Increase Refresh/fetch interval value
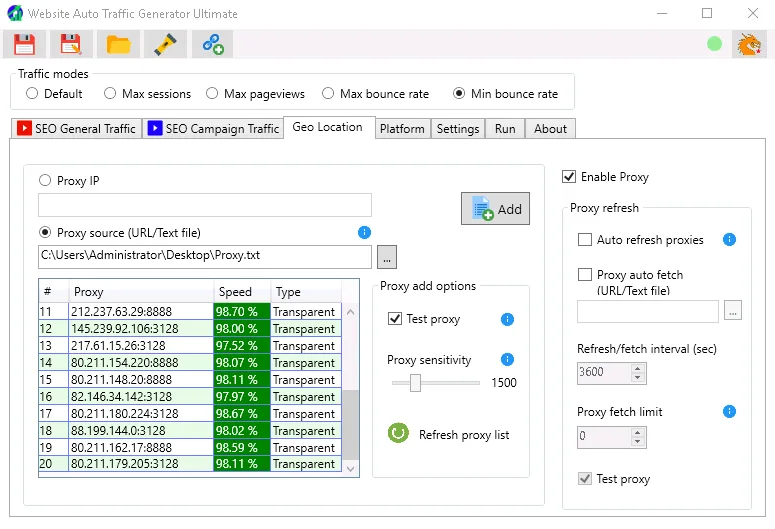This screenshot has width=775, height=529. [638, 368]
